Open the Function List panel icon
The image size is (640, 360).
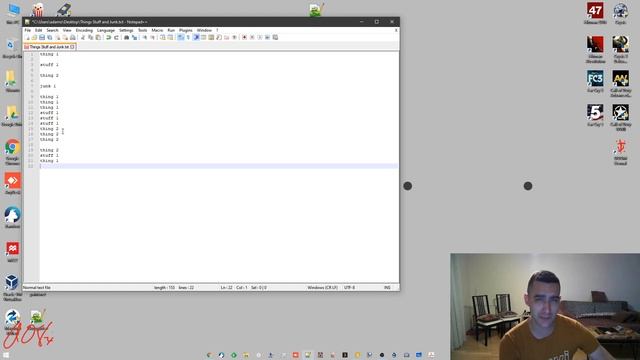[219, 37]
